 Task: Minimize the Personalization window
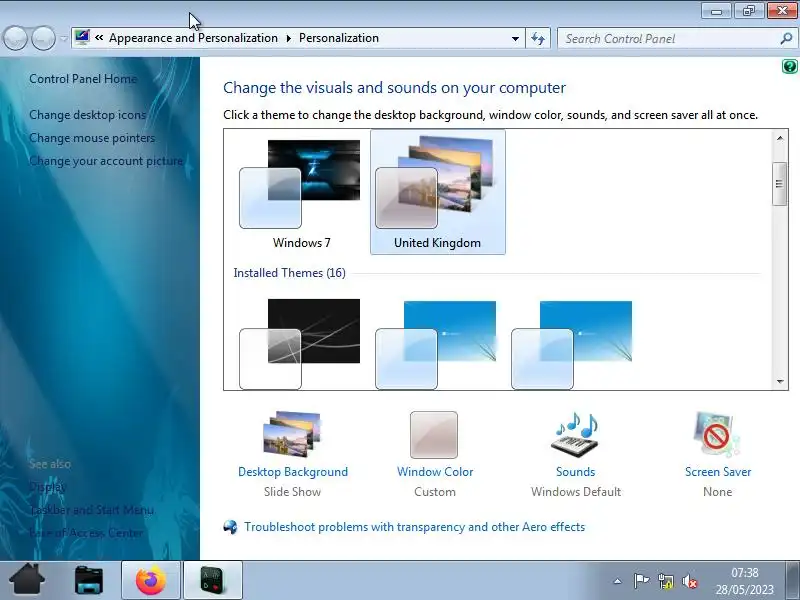[716, 10]
